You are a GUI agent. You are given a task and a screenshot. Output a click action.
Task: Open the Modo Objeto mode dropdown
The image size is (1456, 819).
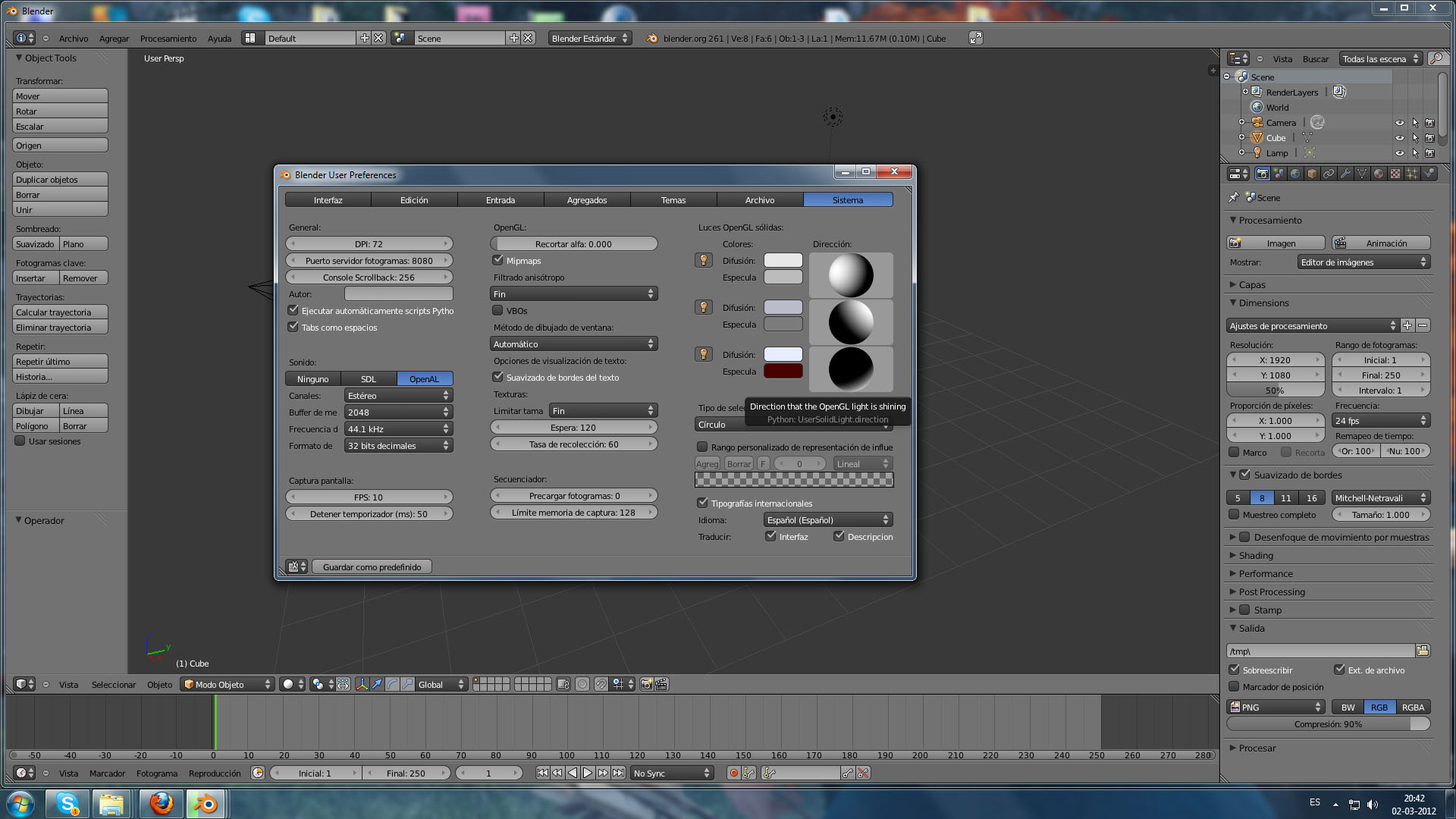pos(227,684)
